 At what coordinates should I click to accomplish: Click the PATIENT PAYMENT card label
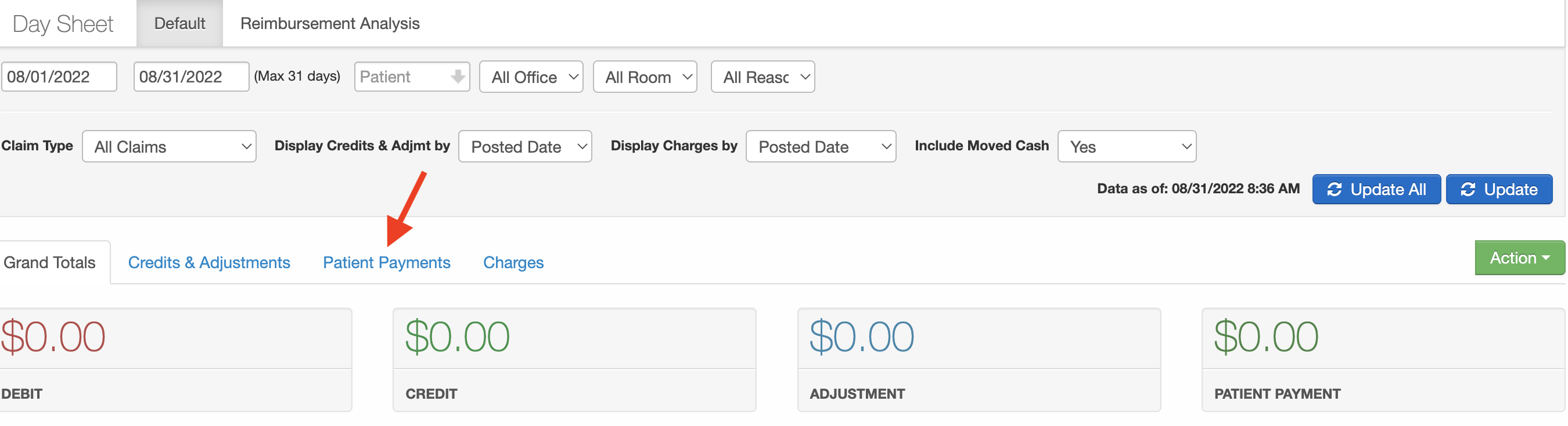tap(1277, 393)
